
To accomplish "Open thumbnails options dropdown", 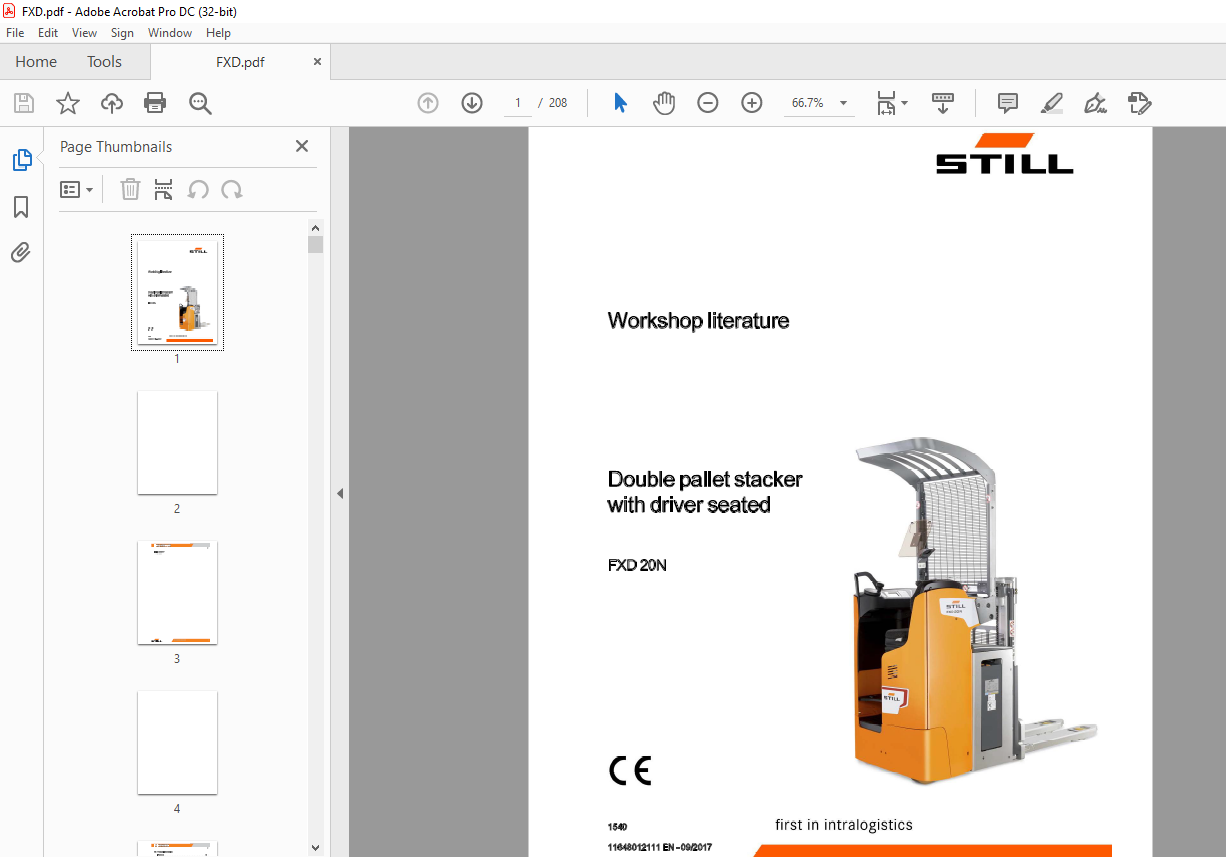I will pos(76,189).
